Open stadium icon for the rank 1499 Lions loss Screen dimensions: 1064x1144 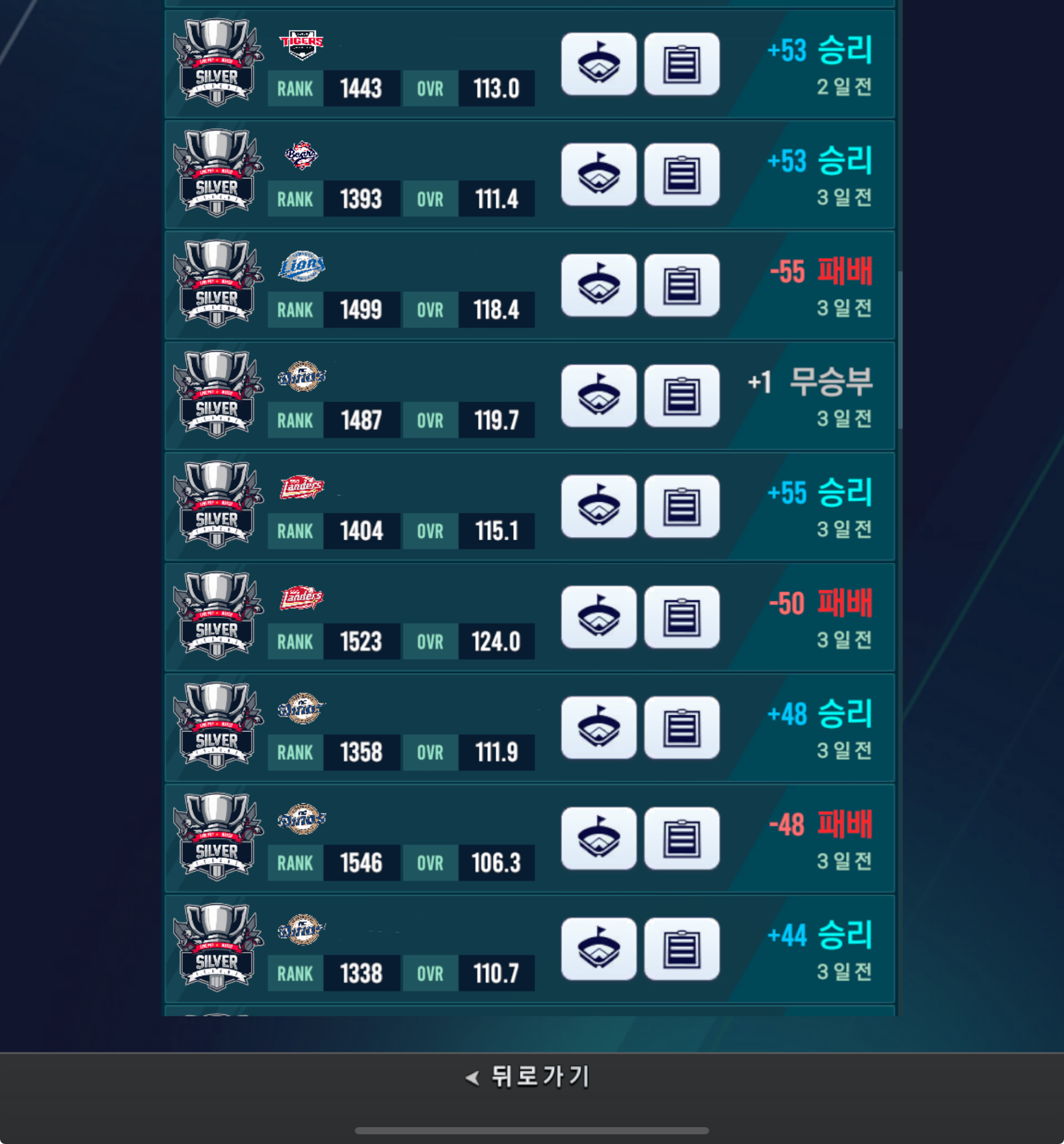[x=598, y=285]
